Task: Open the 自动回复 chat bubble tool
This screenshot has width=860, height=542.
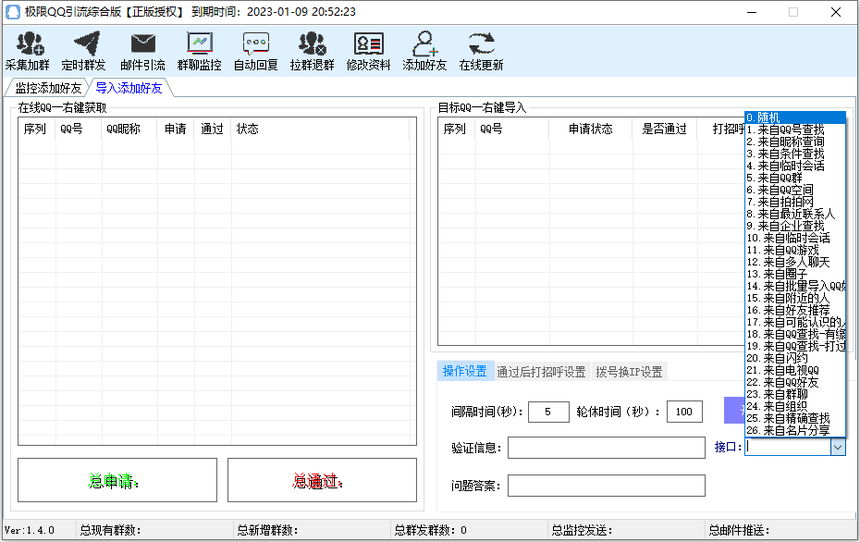Action: tap(256, 51)
